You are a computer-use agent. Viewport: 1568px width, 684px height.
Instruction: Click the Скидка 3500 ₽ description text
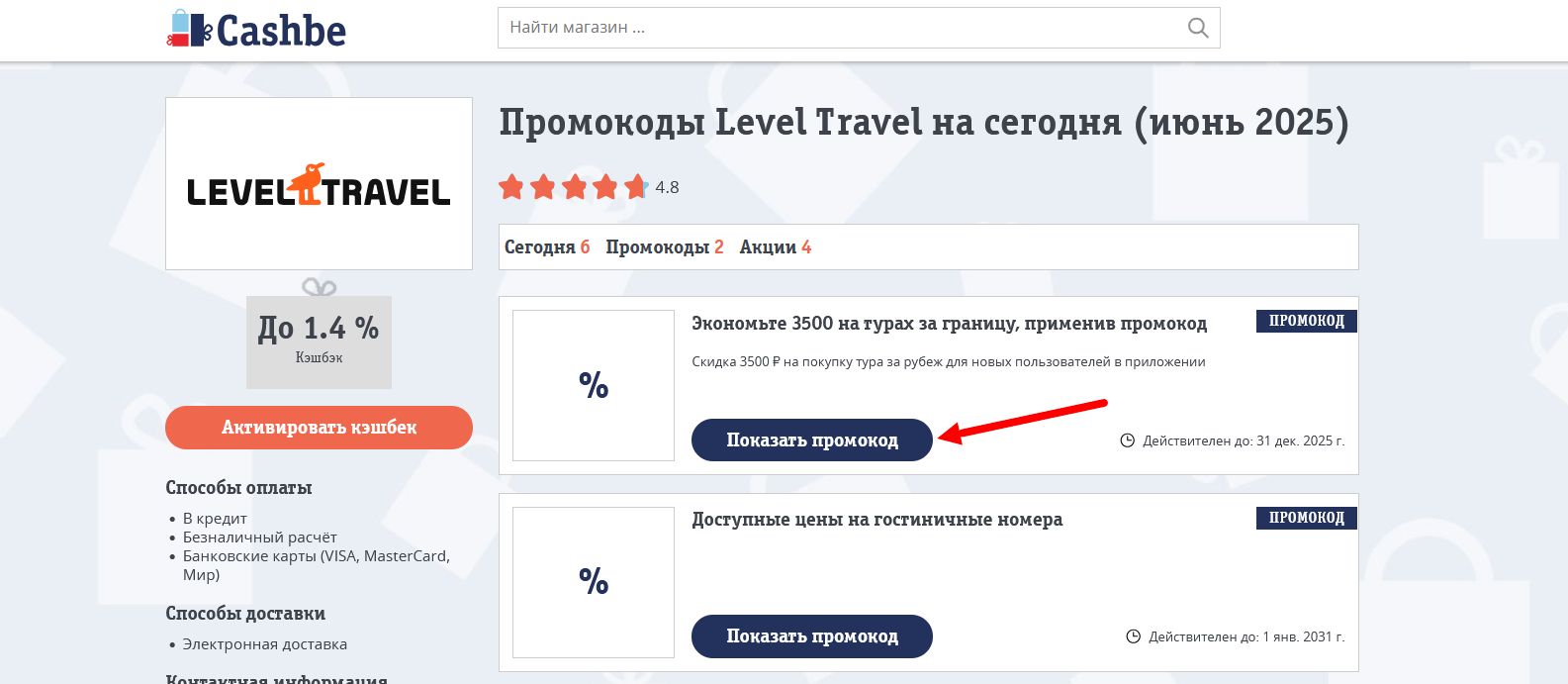point(948,361)
